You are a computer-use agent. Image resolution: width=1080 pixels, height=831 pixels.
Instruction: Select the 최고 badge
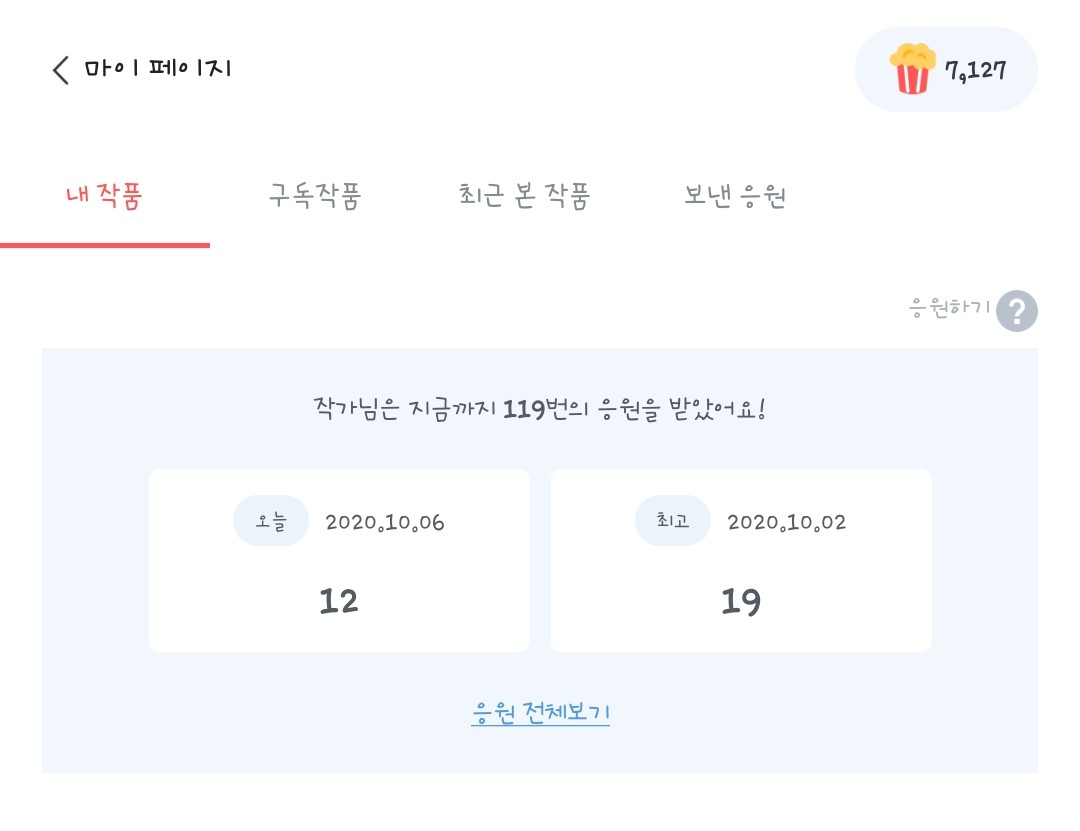tap(672, 522)
